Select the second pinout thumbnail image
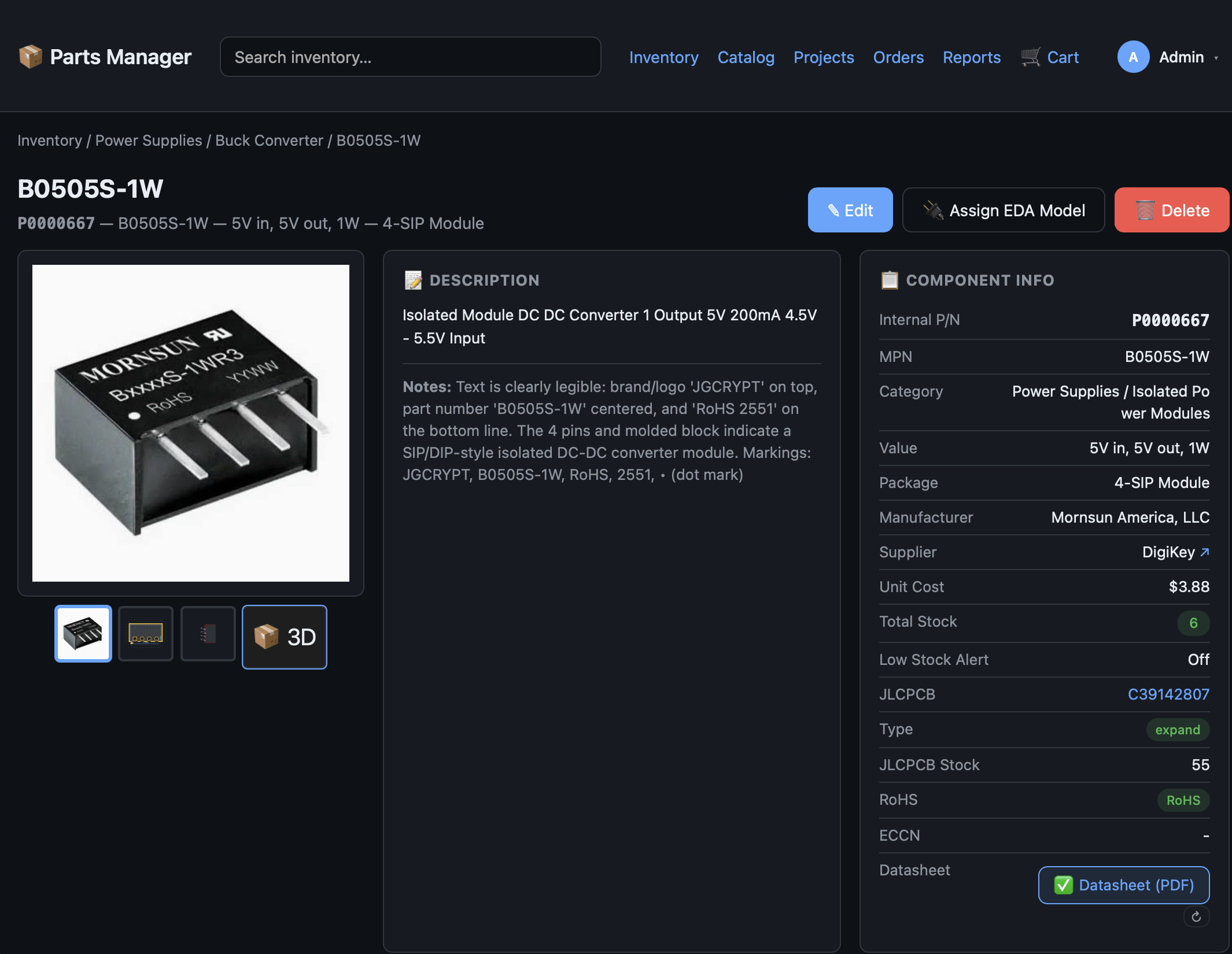 click(x=146, y=634)
